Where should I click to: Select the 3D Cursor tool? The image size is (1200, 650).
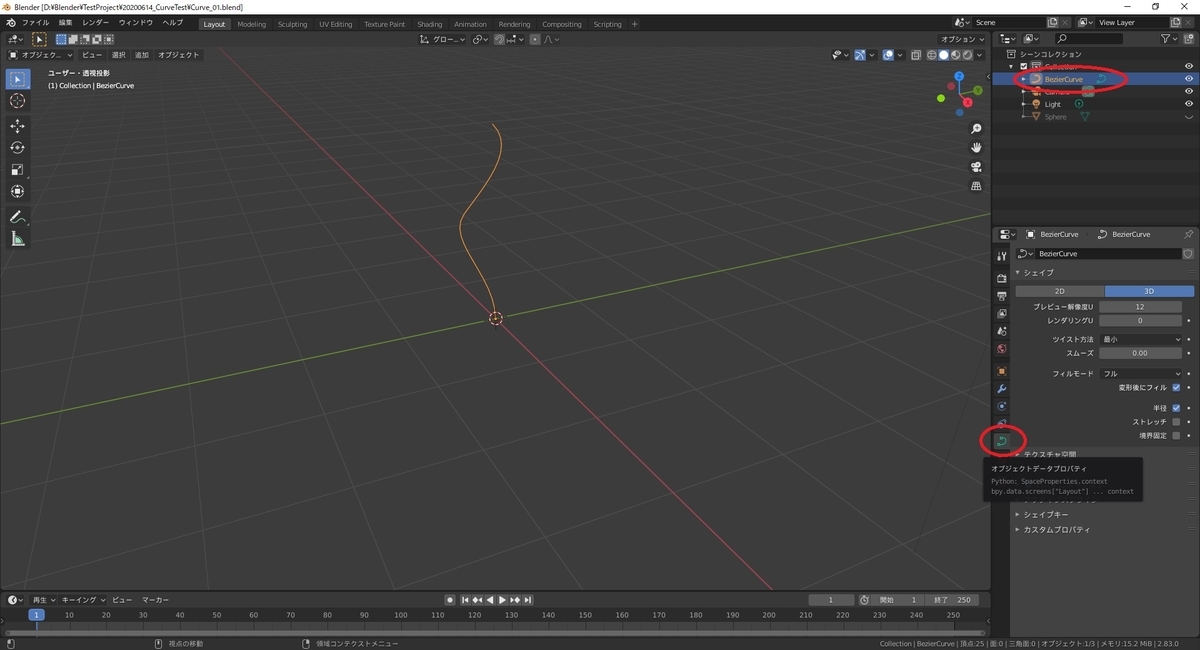click(18, 101)
